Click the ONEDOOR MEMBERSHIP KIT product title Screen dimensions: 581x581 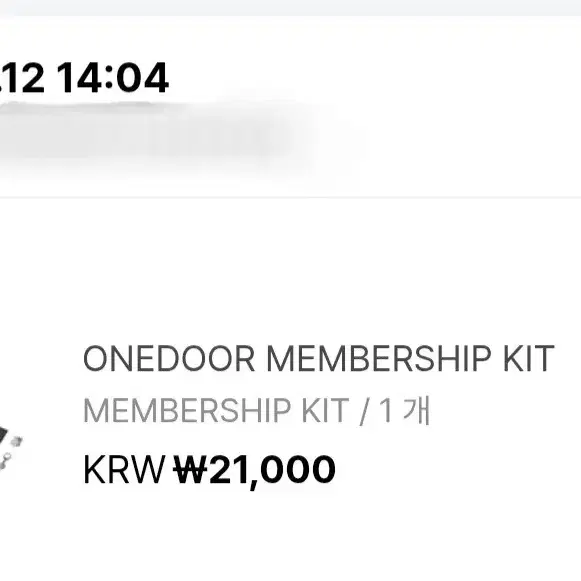(319, 359)
